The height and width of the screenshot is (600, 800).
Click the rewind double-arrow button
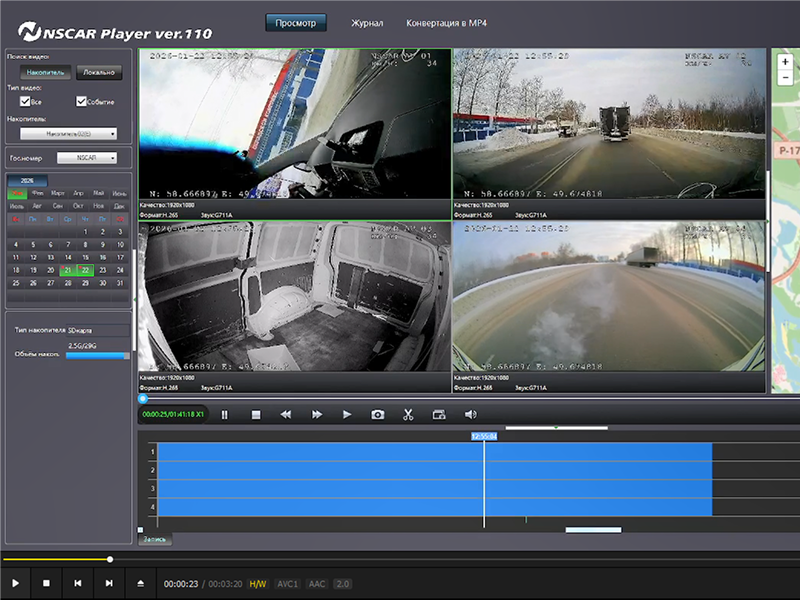285,414
